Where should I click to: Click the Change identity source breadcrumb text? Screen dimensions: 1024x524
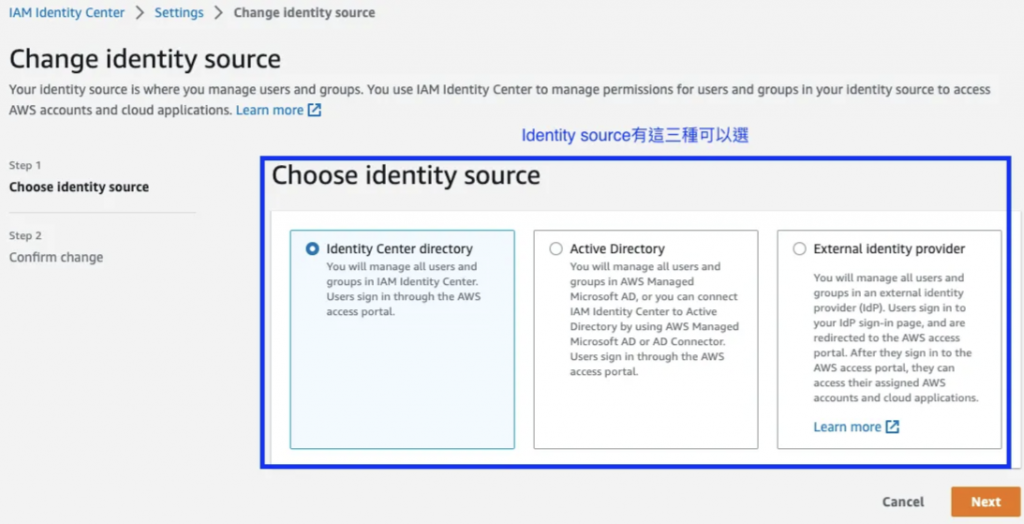(x=304, y=12)
